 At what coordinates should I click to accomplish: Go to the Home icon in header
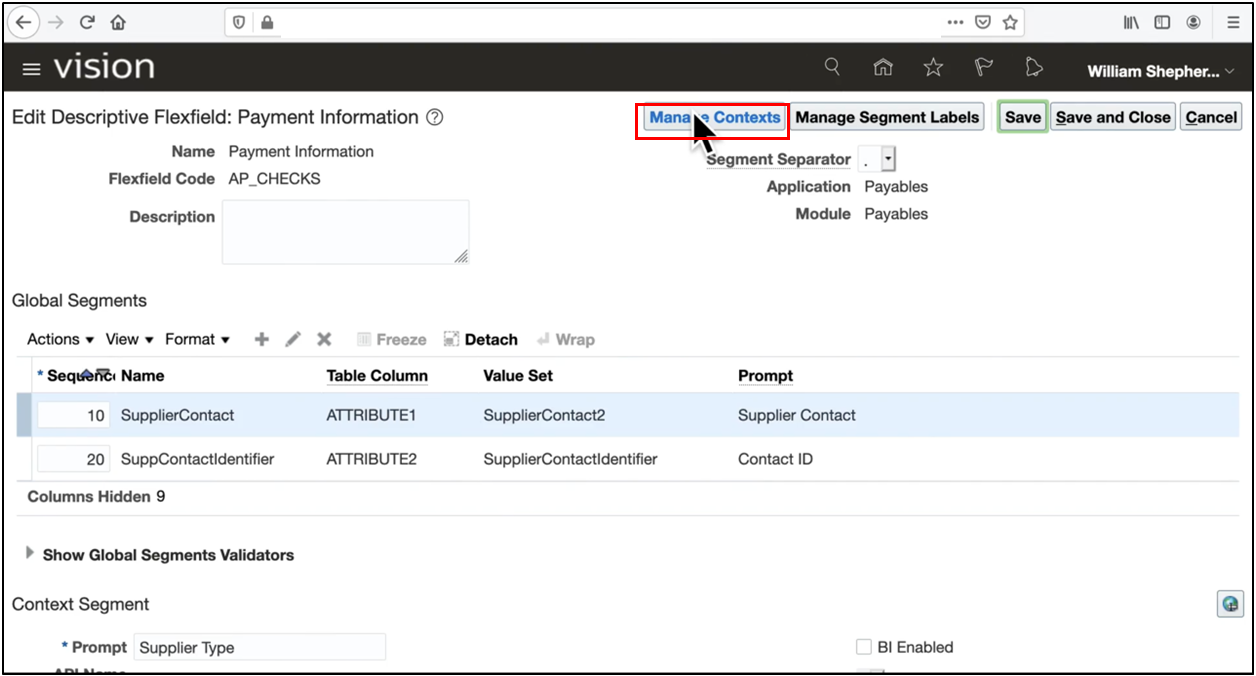point(882,67)
